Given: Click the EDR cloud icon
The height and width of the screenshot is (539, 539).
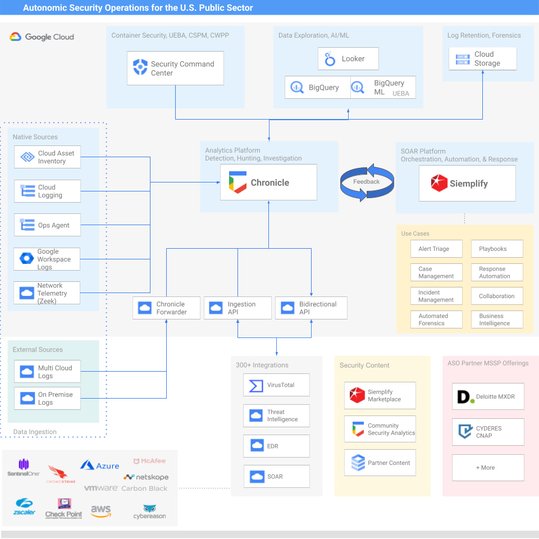Looking at the screenshot, I should tap(257, 446).
